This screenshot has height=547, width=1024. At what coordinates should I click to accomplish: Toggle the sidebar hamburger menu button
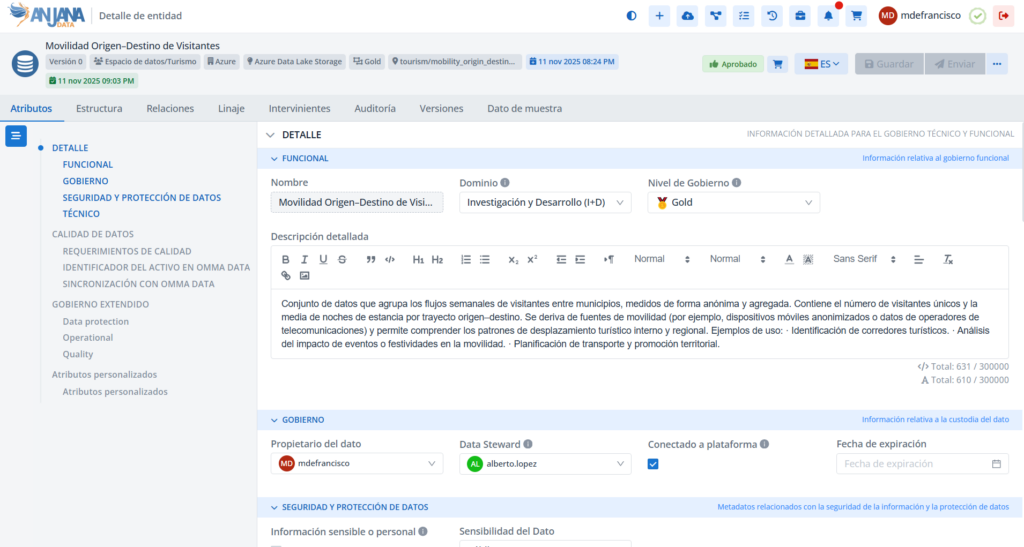(16, 136)
